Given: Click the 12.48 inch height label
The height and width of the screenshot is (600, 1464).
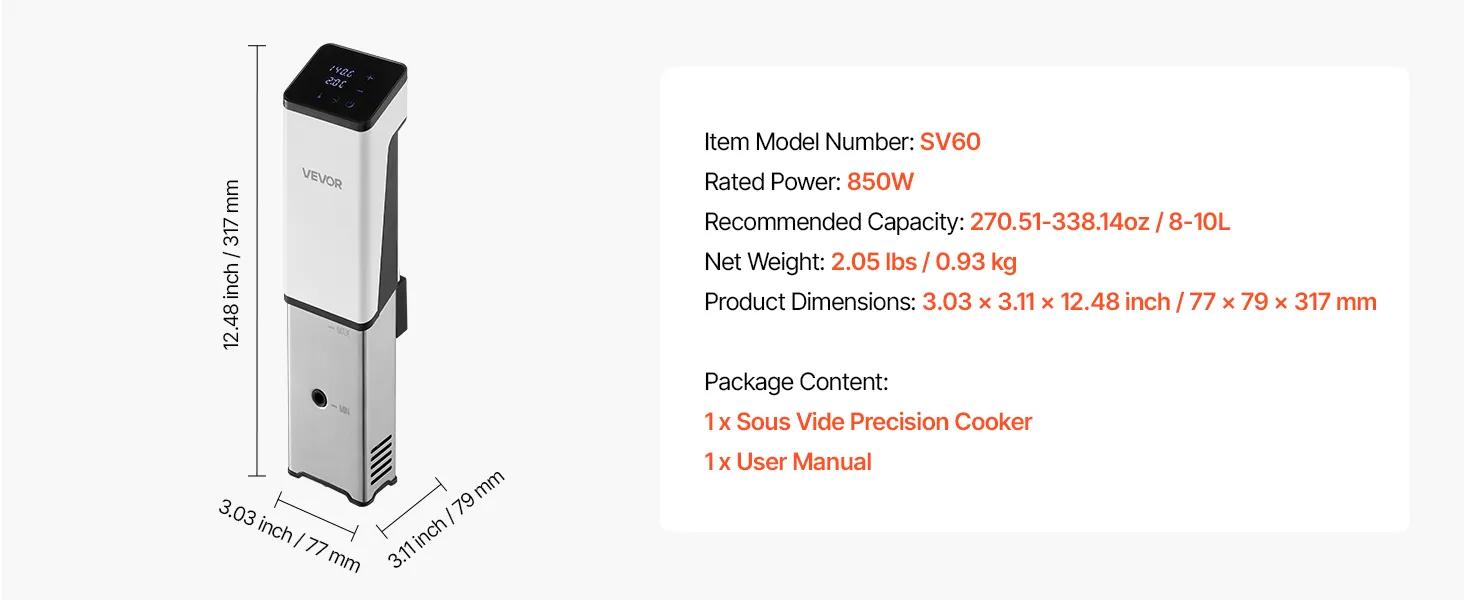Looking at the screenshot, I should [x=232, y=265].
